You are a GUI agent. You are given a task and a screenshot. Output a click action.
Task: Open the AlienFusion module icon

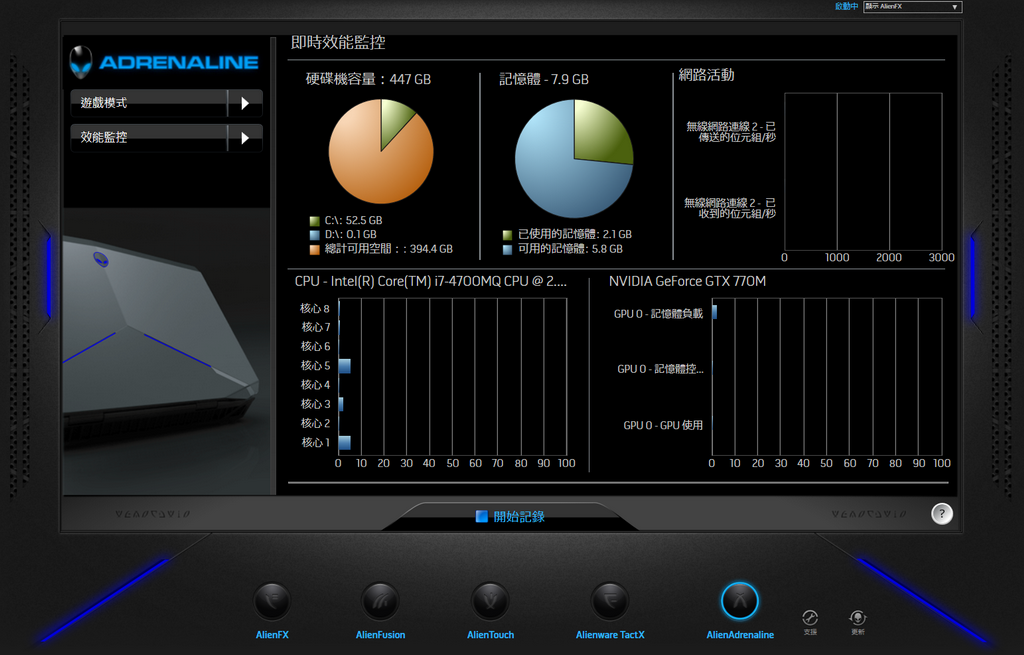click(x=380, y=601)
